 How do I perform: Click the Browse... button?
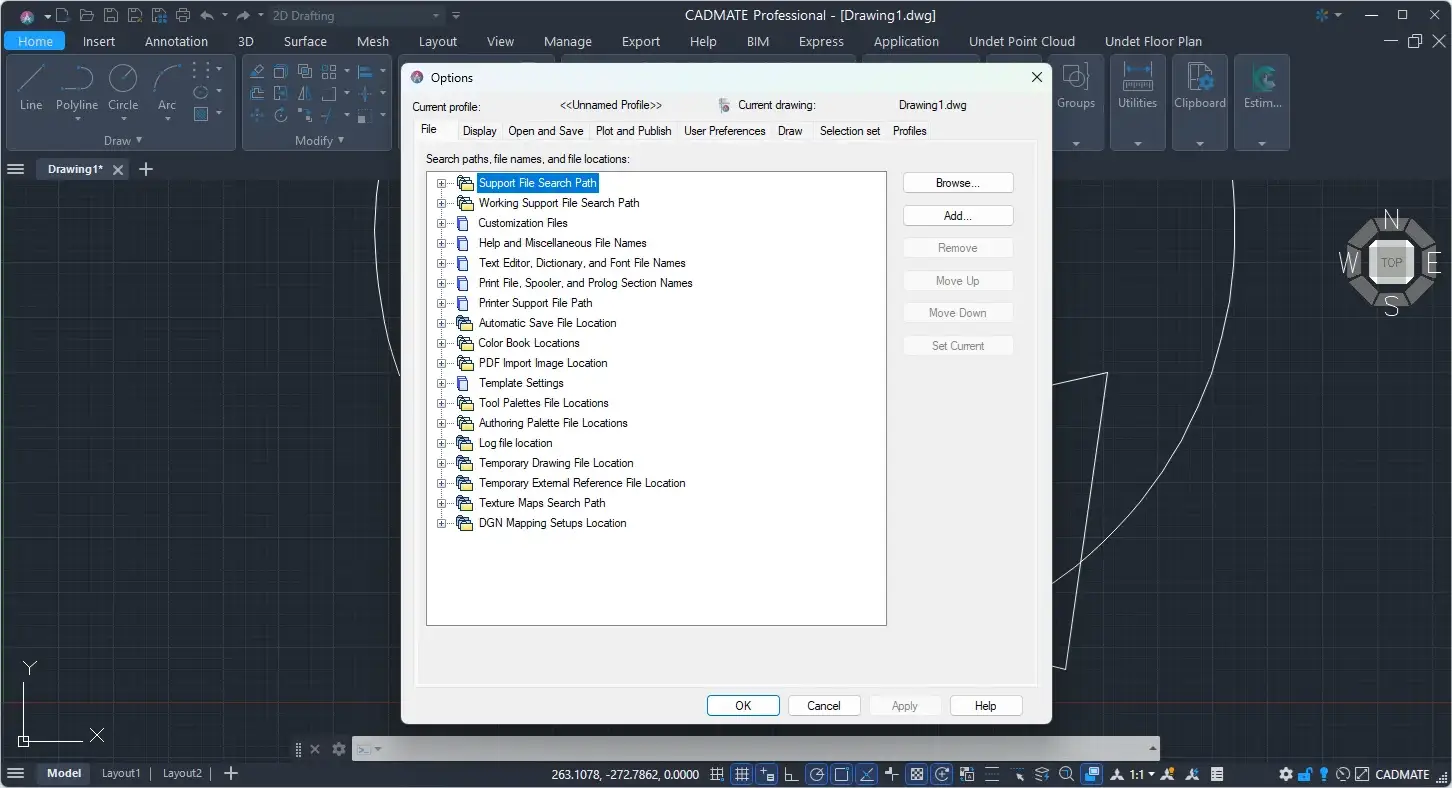click(x=958, y=183)
